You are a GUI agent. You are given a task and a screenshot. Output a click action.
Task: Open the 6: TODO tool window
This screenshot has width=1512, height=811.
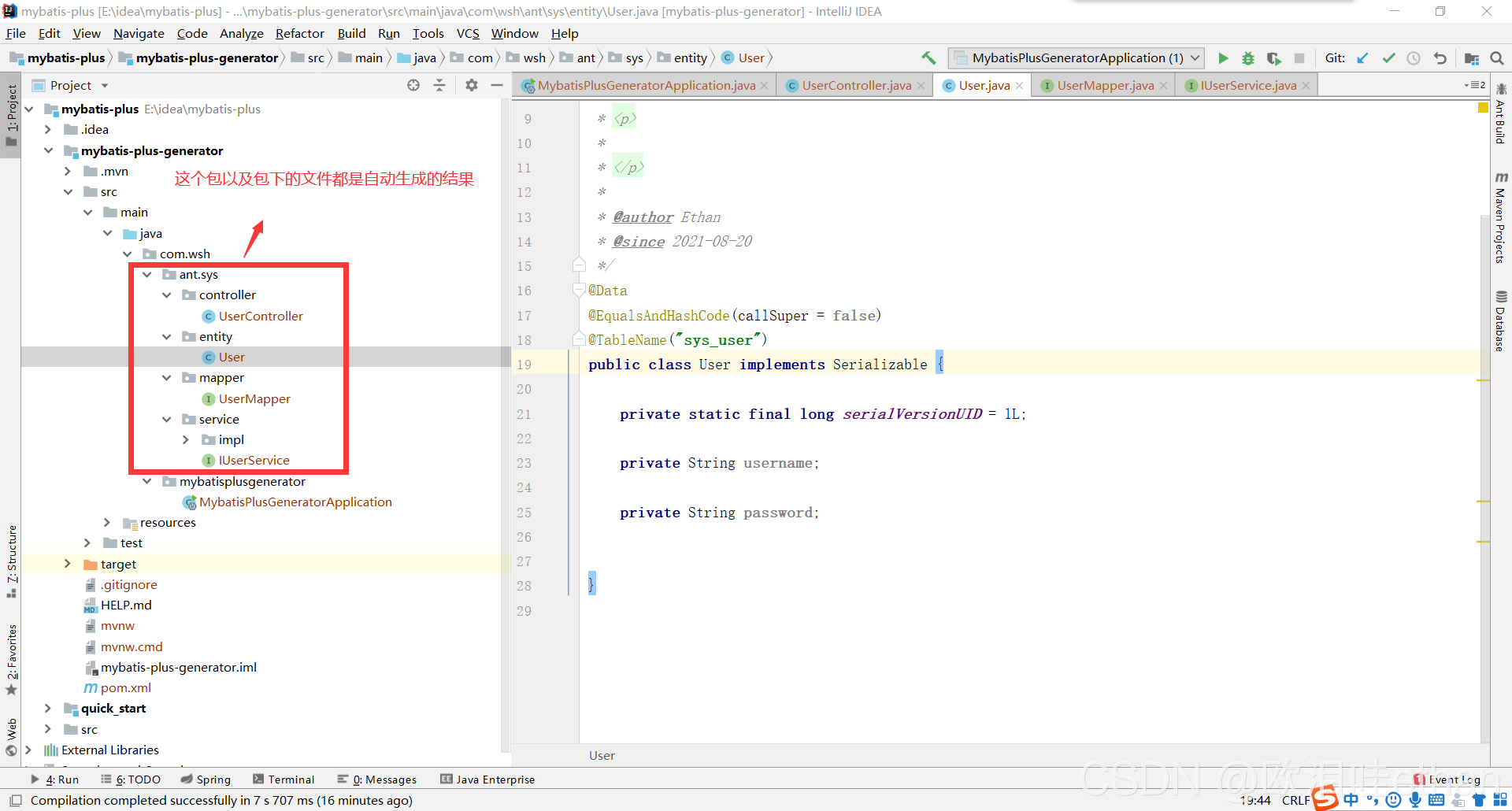pos(131,780)
